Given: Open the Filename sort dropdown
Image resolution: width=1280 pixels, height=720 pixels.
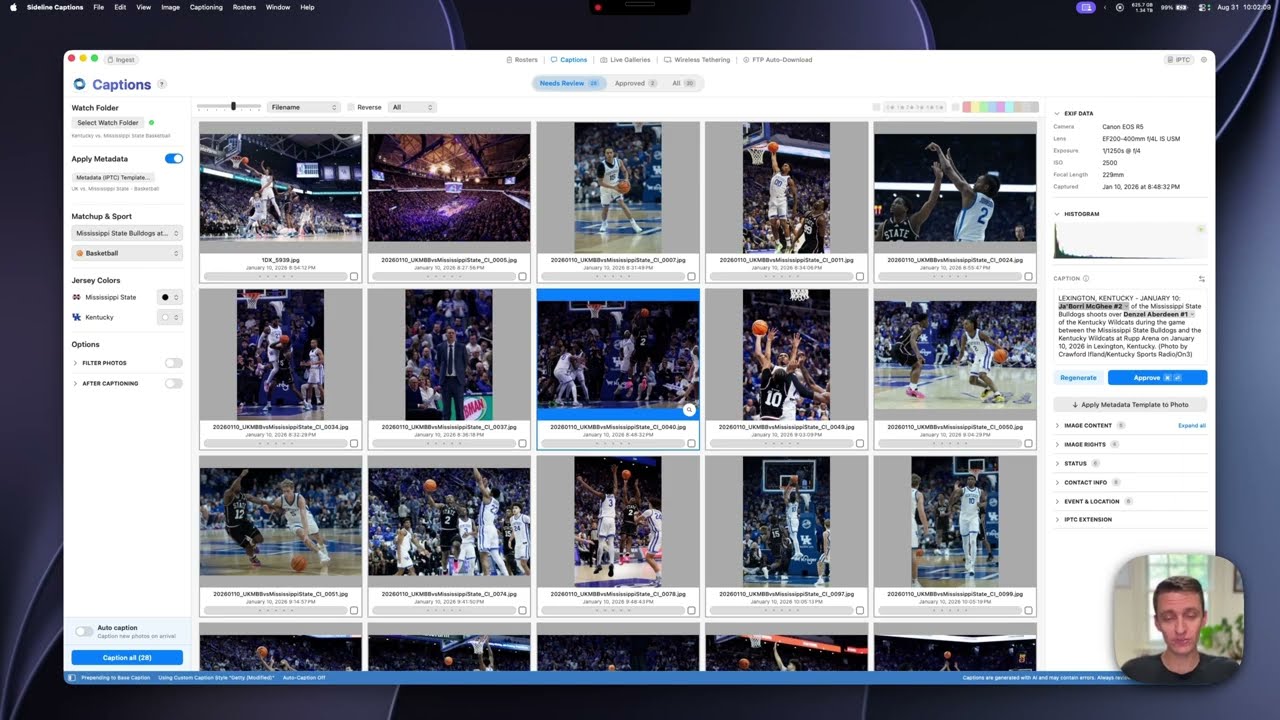Looking at the screenshot, I should click(x=304, y=107).
